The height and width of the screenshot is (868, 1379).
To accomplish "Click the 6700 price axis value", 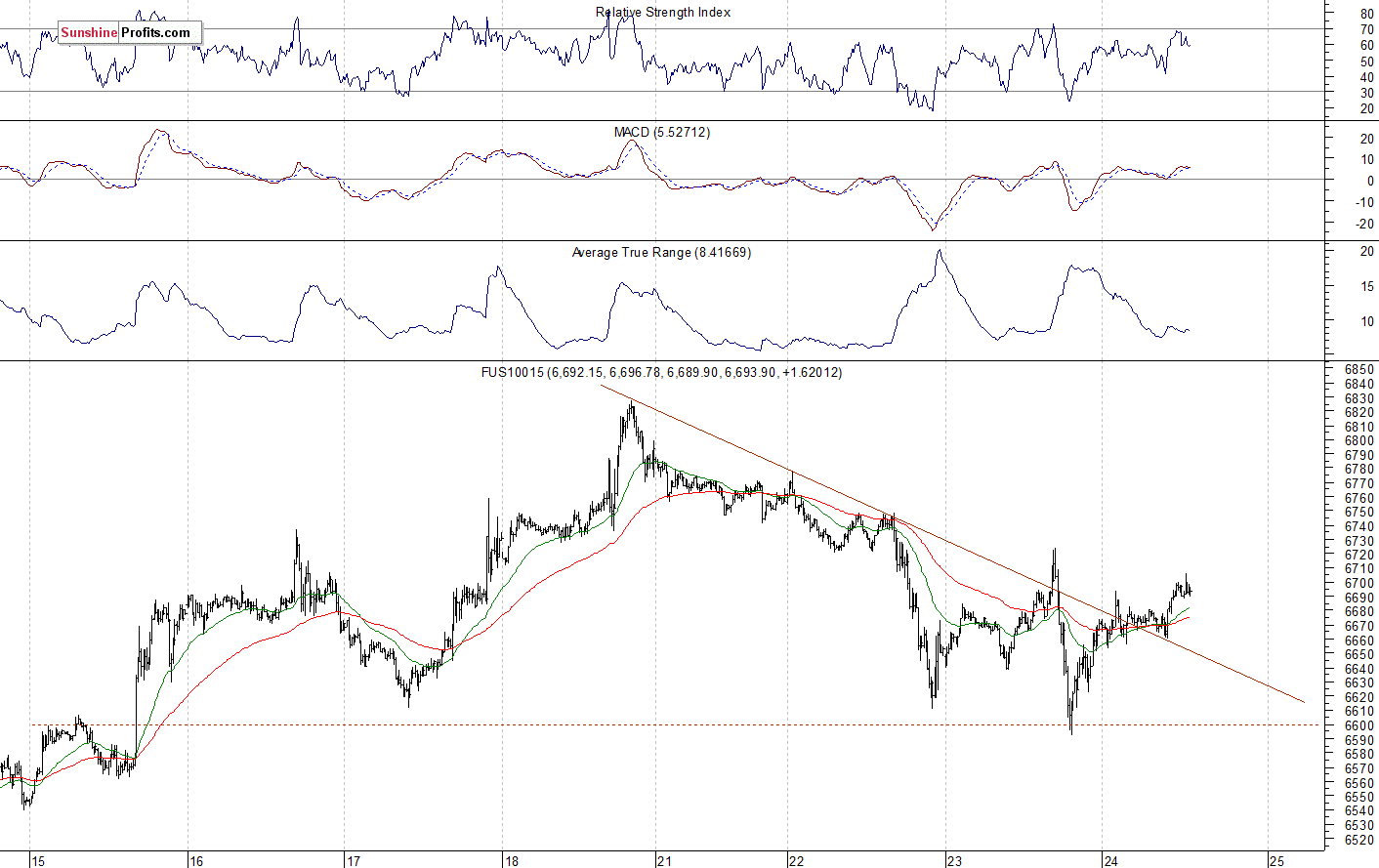I will pyautogui.click(x=1359, y=583).
